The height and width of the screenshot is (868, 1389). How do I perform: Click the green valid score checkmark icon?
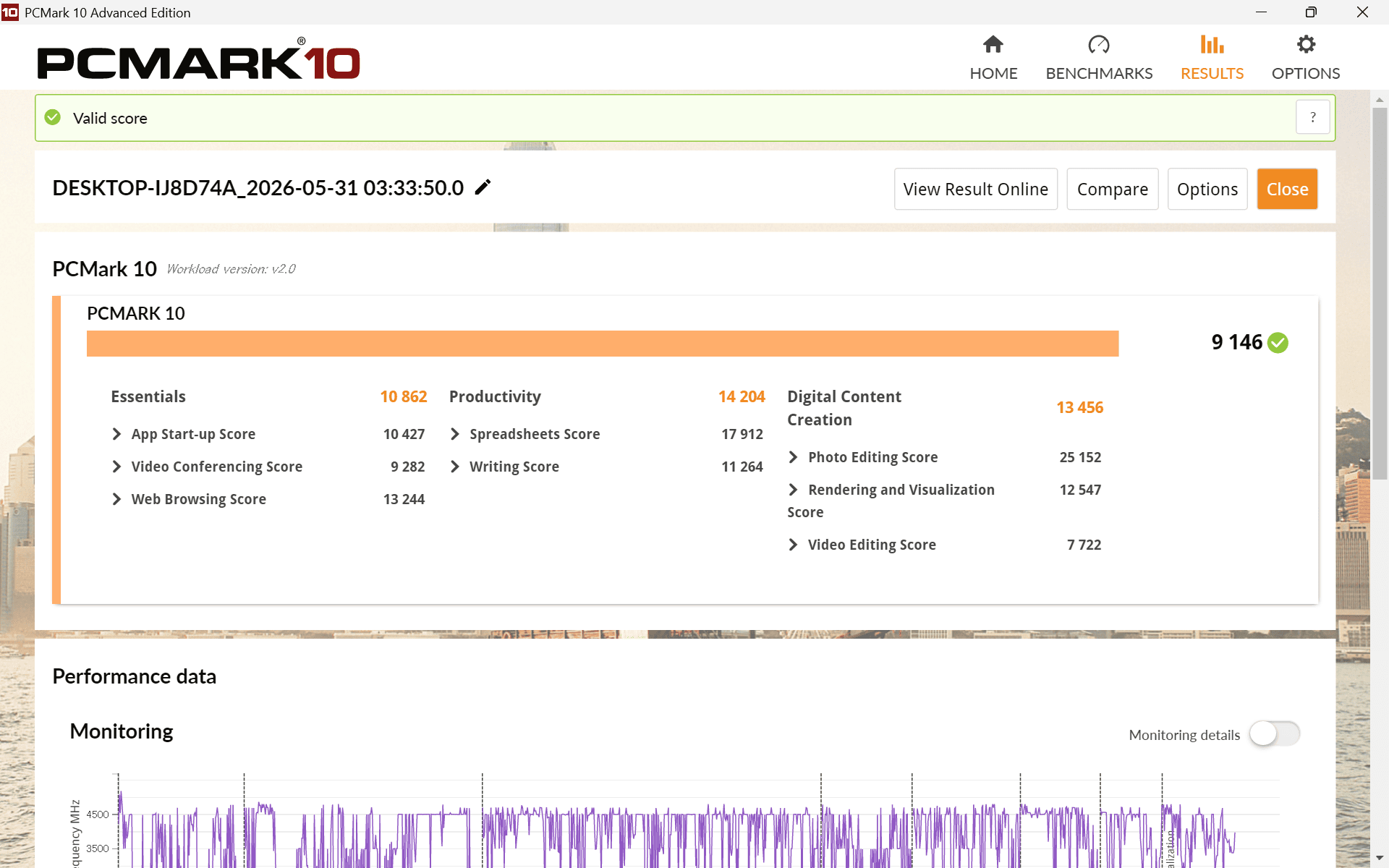pyautogui.click(x=53, y=117)
